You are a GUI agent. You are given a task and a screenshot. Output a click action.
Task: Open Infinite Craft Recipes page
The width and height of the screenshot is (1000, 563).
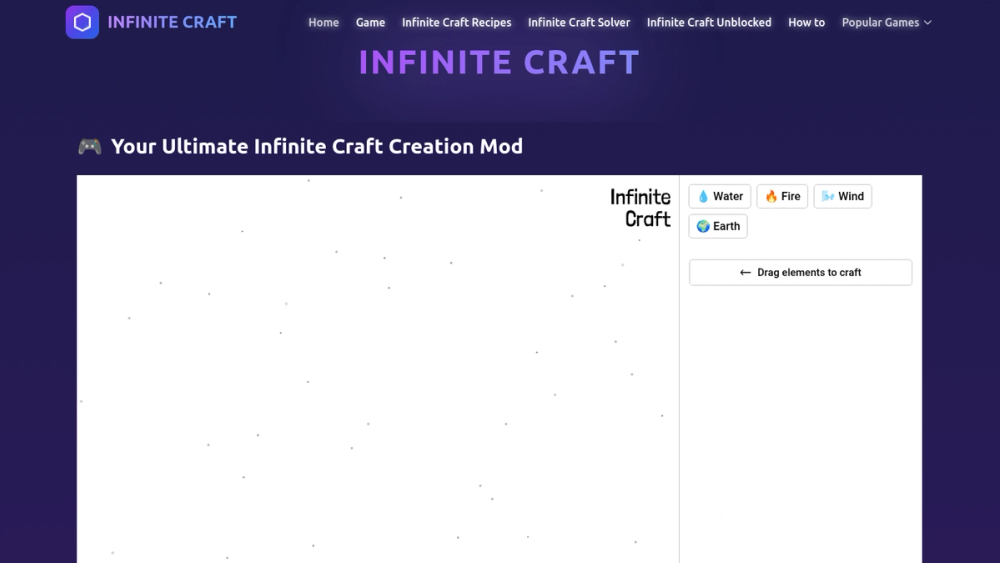[x=457, y=22]
